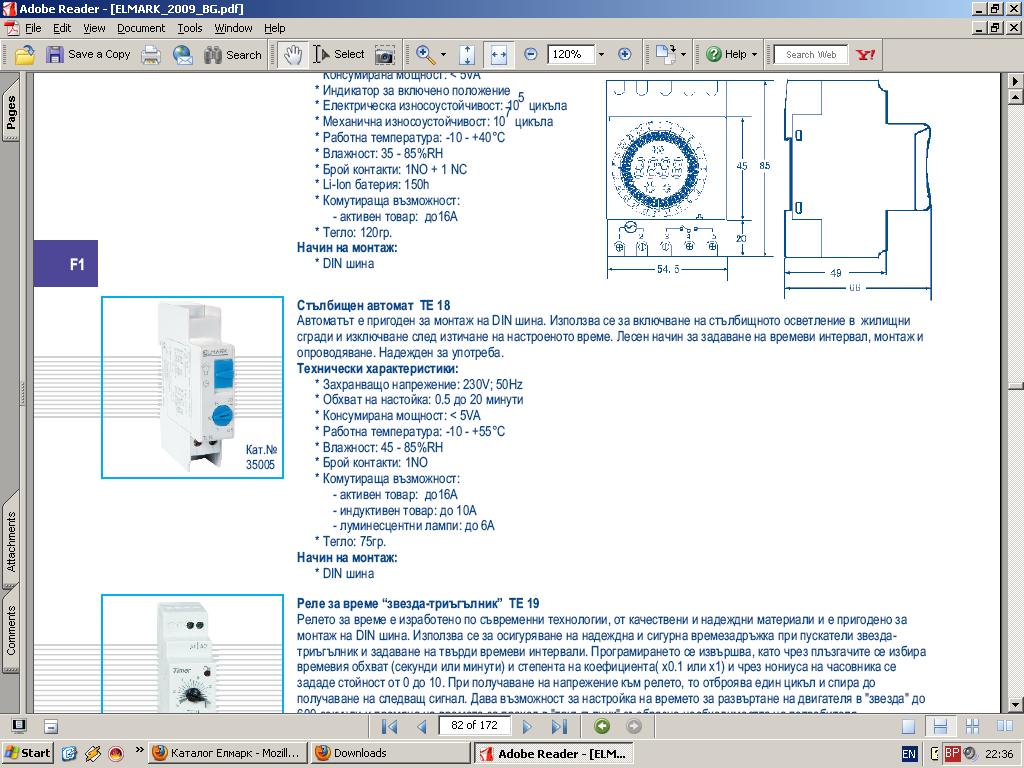Switch to Continuous page layout
The width and height of the screenshot is (1024, 768).
tap(940, 726)
